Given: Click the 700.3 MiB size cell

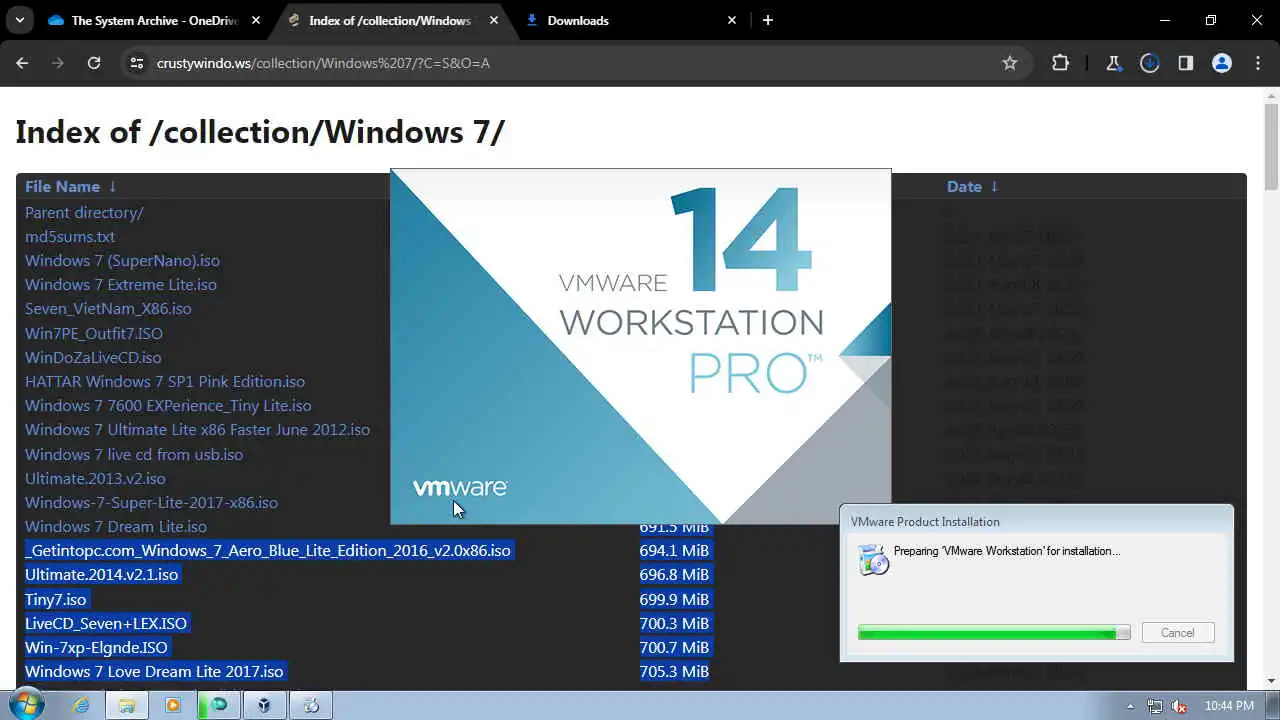Looking at the screenshot, I should pos(674,623).
